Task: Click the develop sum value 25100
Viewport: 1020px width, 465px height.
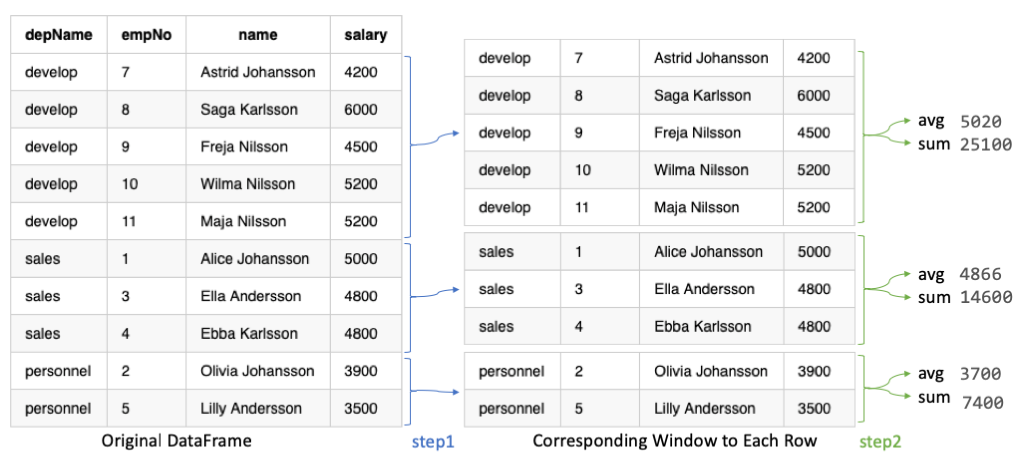Action: coord(985,145)
